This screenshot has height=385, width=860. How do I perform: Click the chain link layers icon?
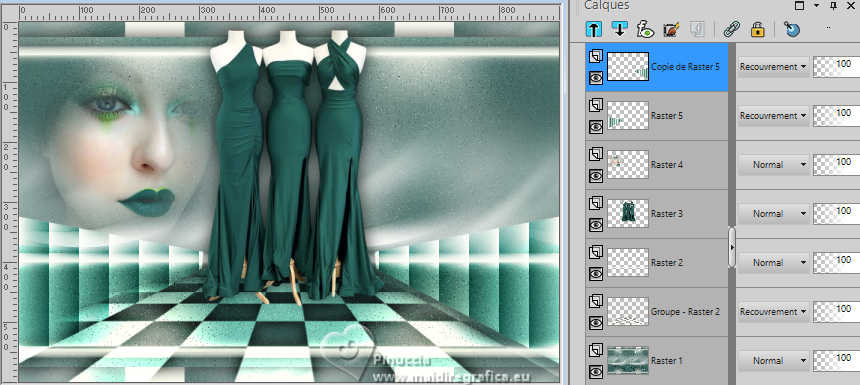(x=731, y=29)
